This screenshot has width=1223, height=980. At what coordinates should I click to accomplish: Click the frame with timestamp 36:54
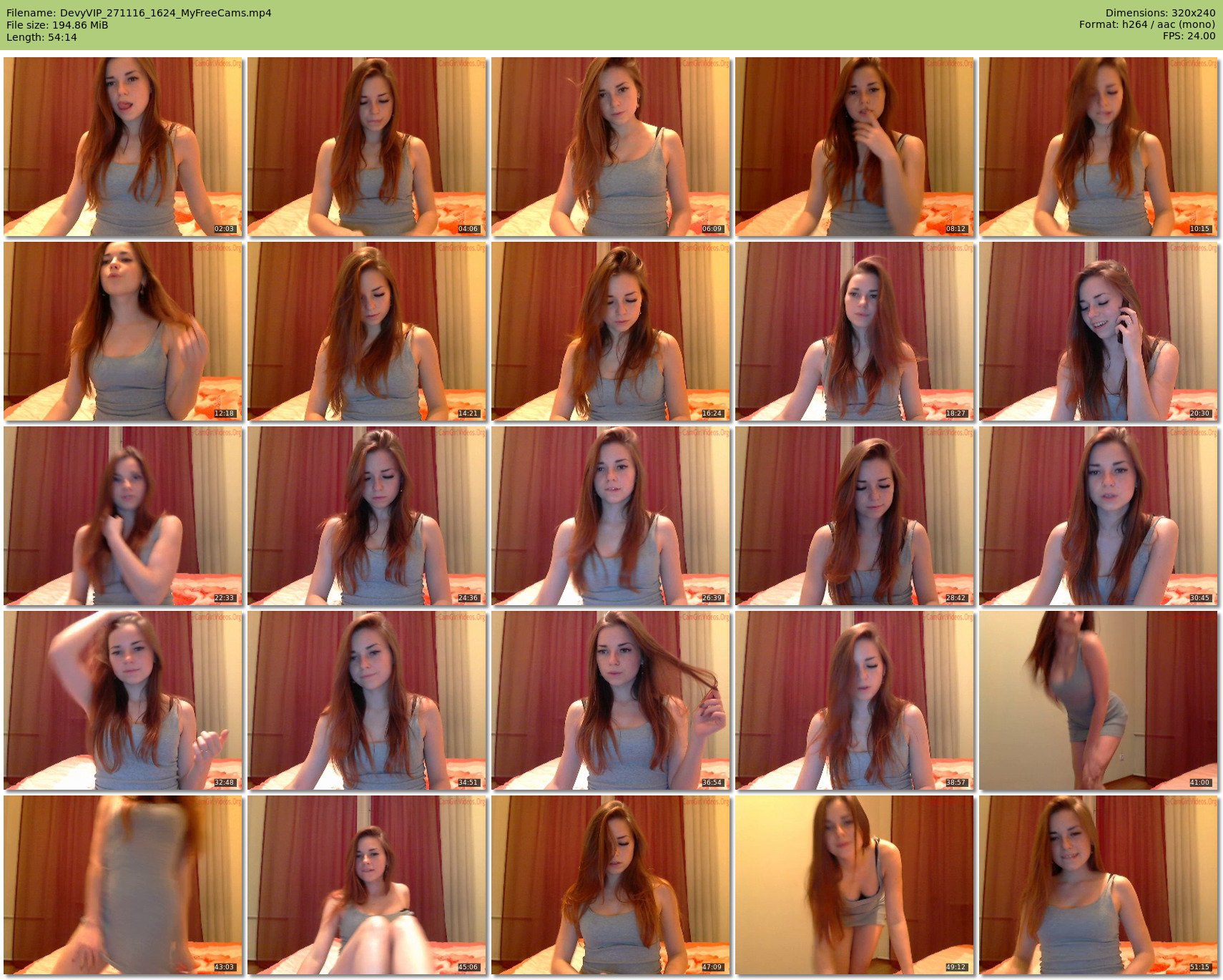[x=611, y=700]
